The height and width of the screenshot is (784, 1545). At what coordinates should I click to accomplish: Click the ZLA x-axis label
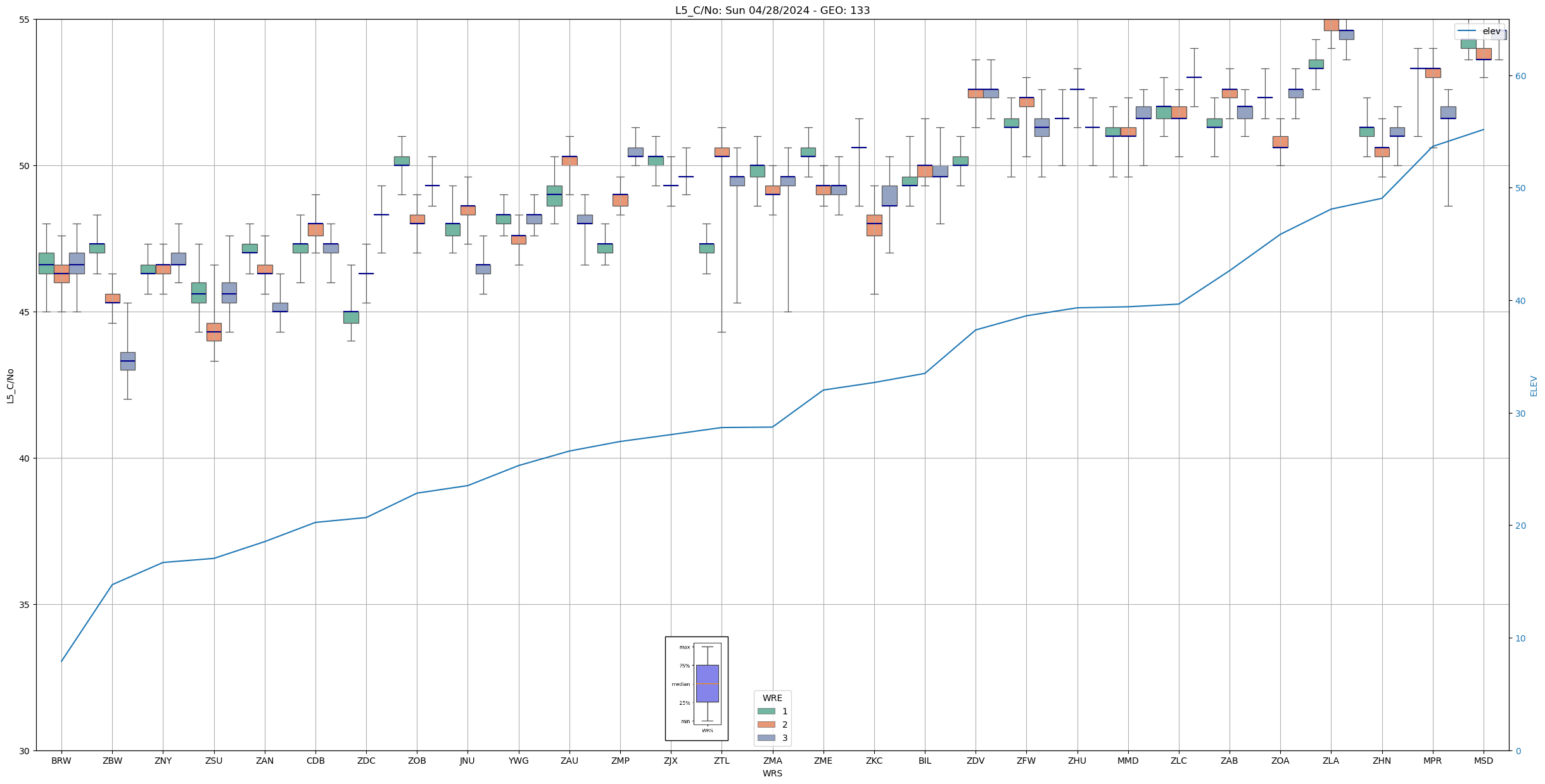[1331, 761]
